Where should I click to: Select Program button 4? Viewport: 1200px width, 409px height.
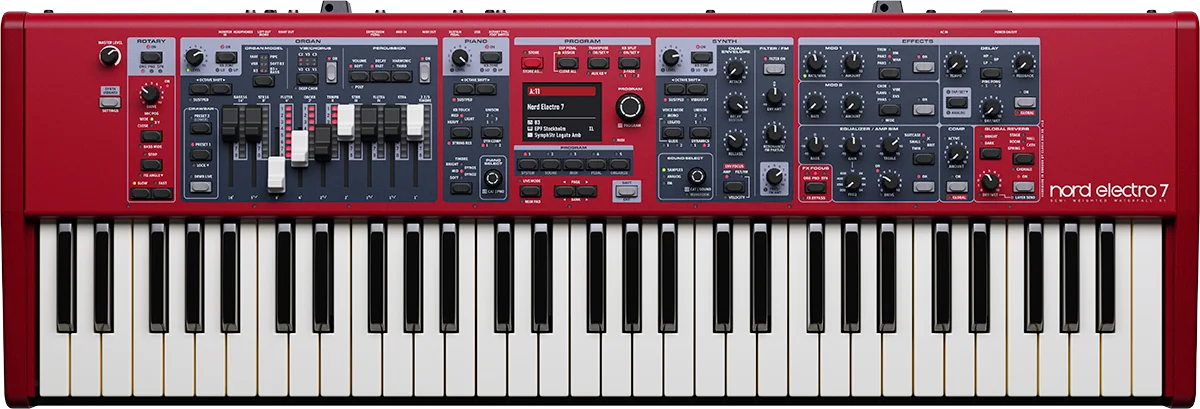(596, 164)
